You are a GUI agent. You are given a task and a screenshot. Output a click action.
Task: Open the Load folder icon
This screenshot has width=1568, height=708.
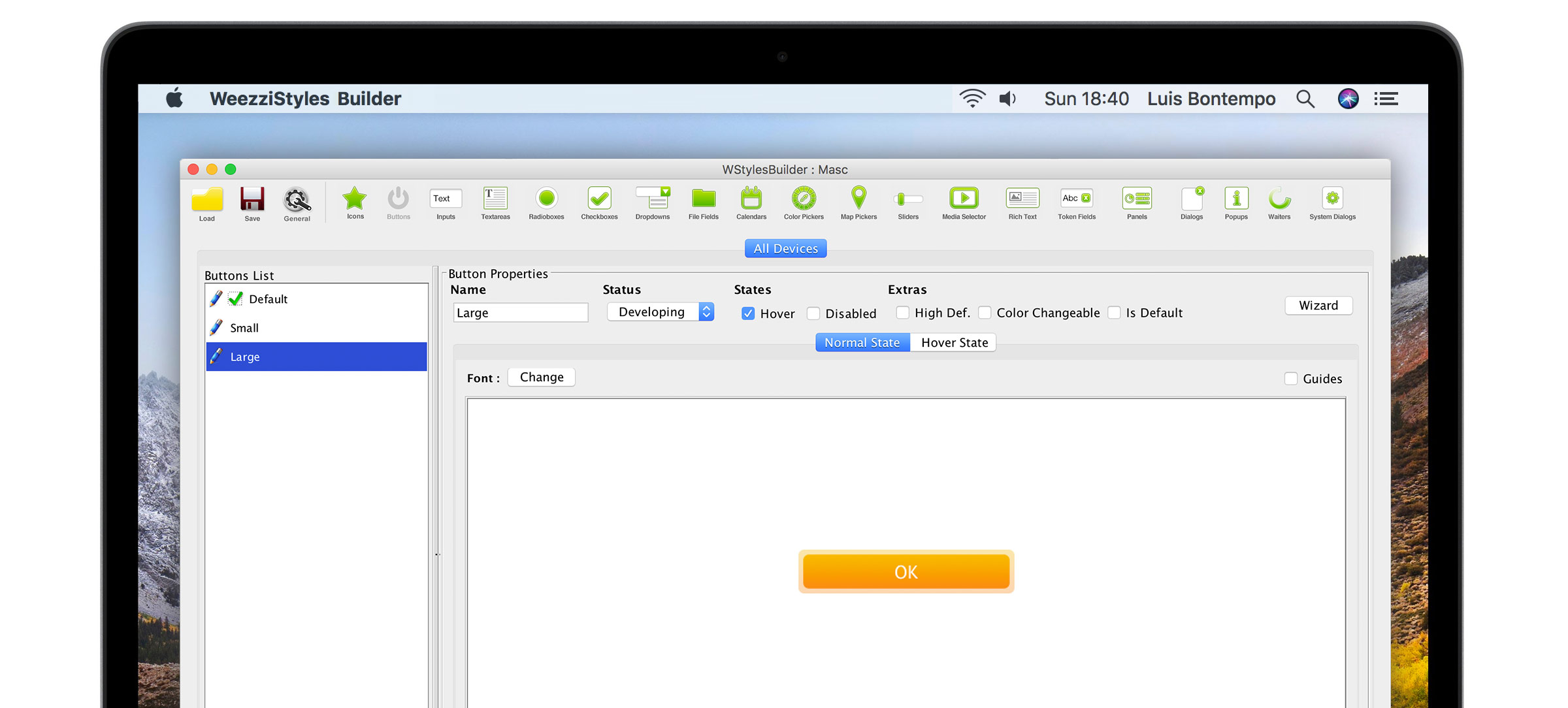[207, 204]
